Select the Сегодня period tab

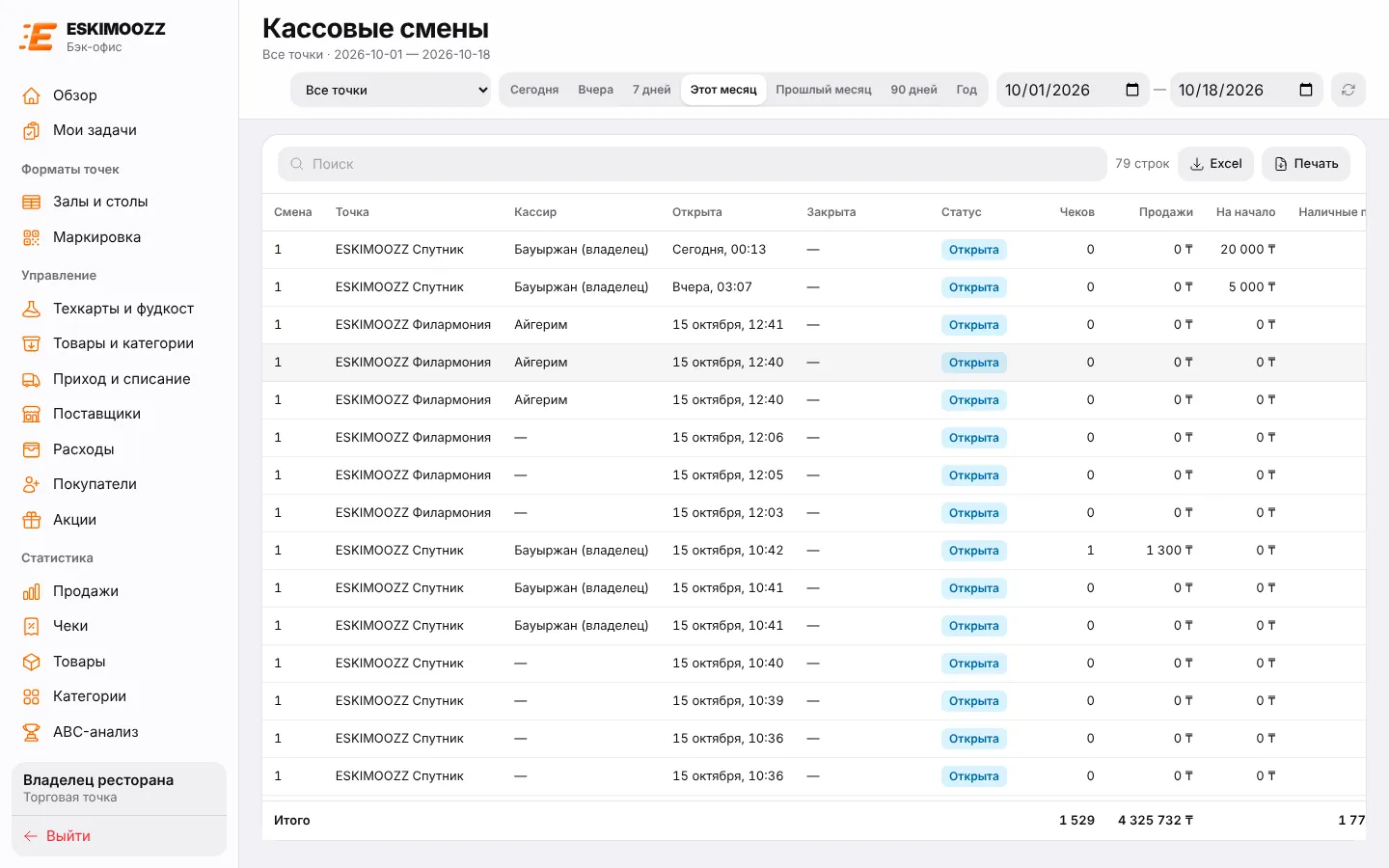[534, 90]
